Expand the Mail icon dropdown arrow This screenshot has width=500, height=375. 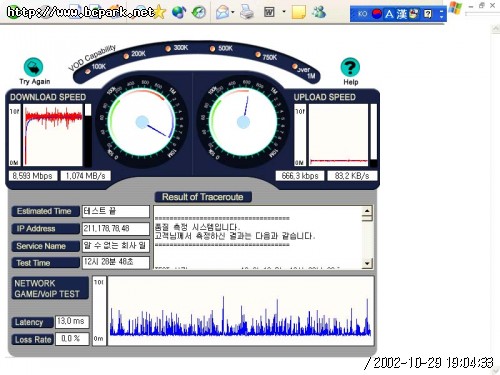click(233, 12)
